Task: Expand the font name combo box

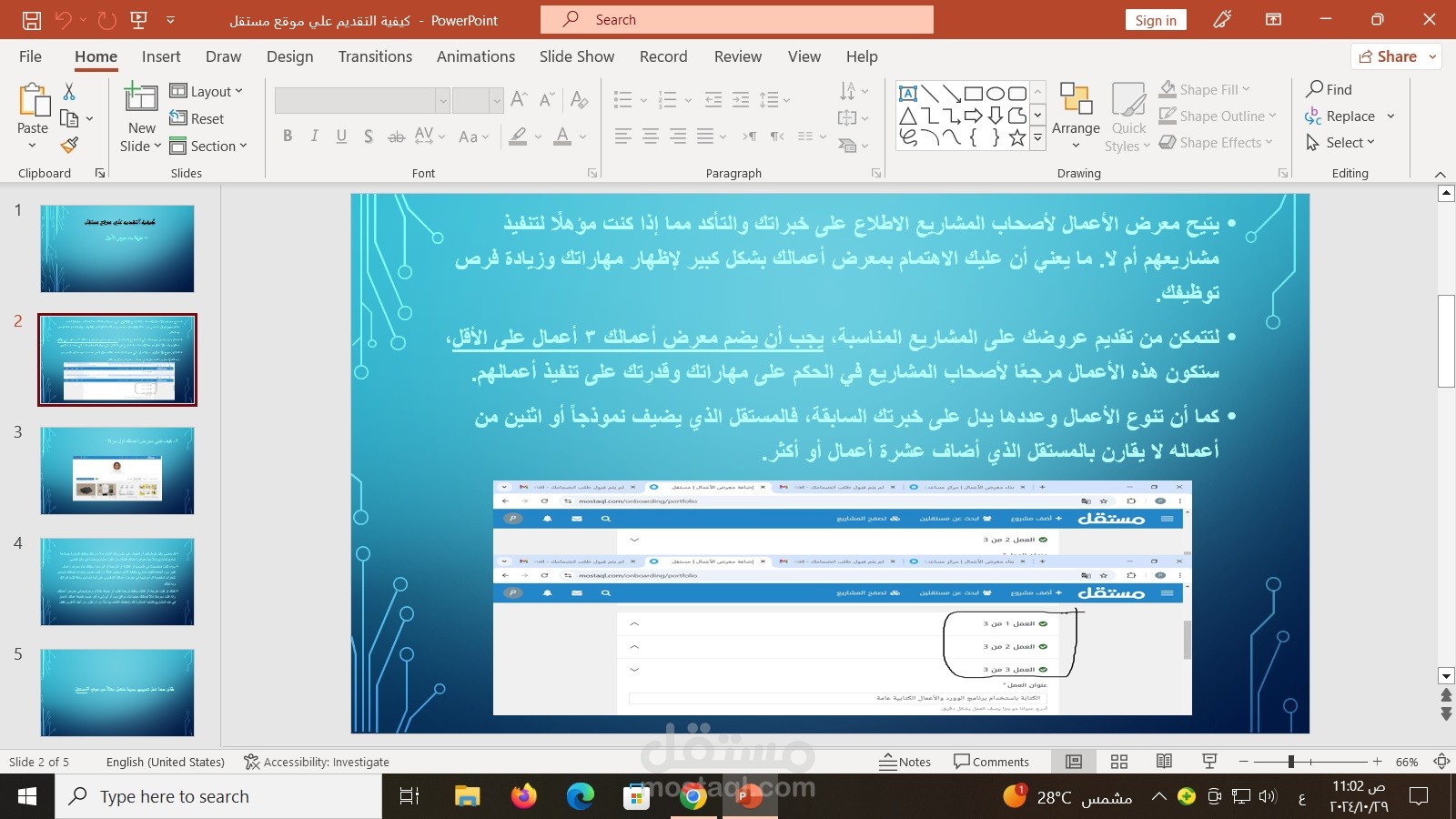Action: [x=442, y=100]
